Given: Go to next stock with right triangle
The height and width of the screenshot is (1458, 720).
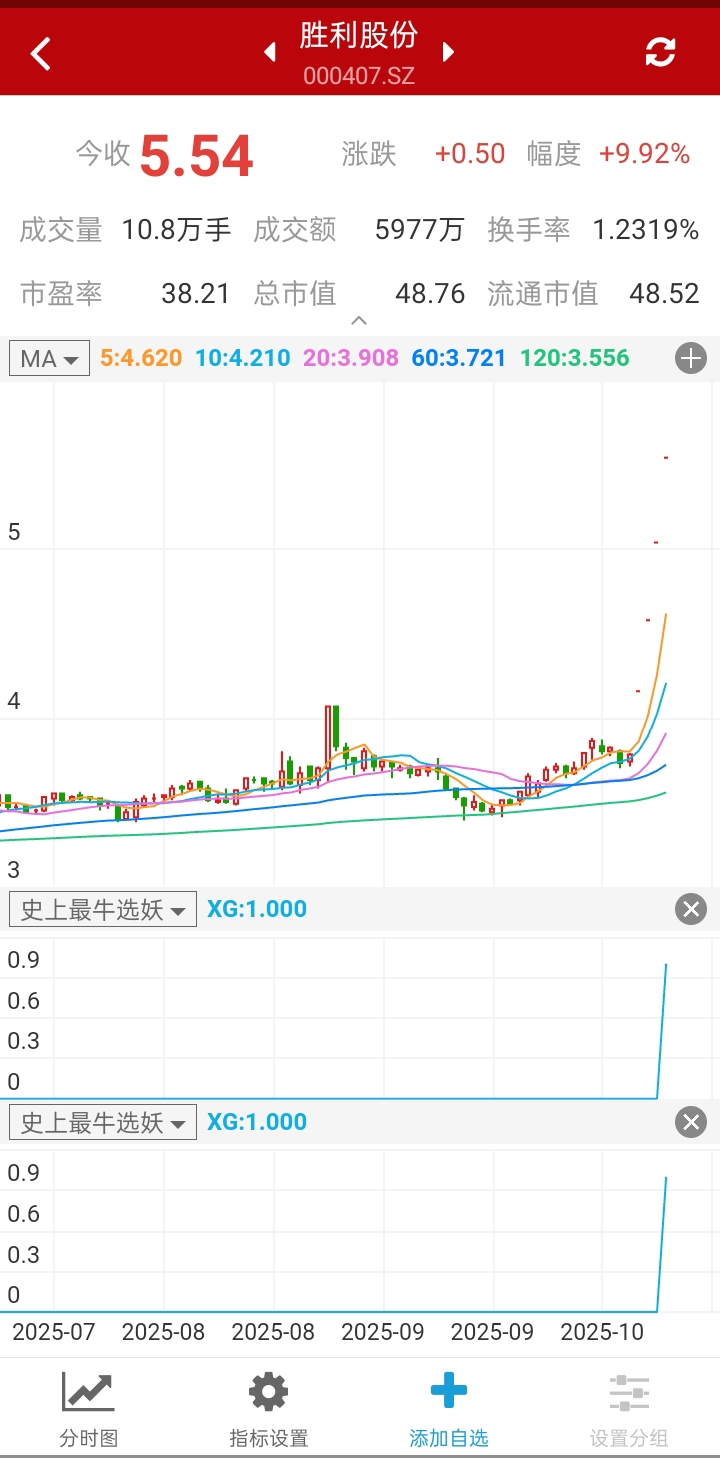Looking at the screenshot, I should tap(449, 52).
